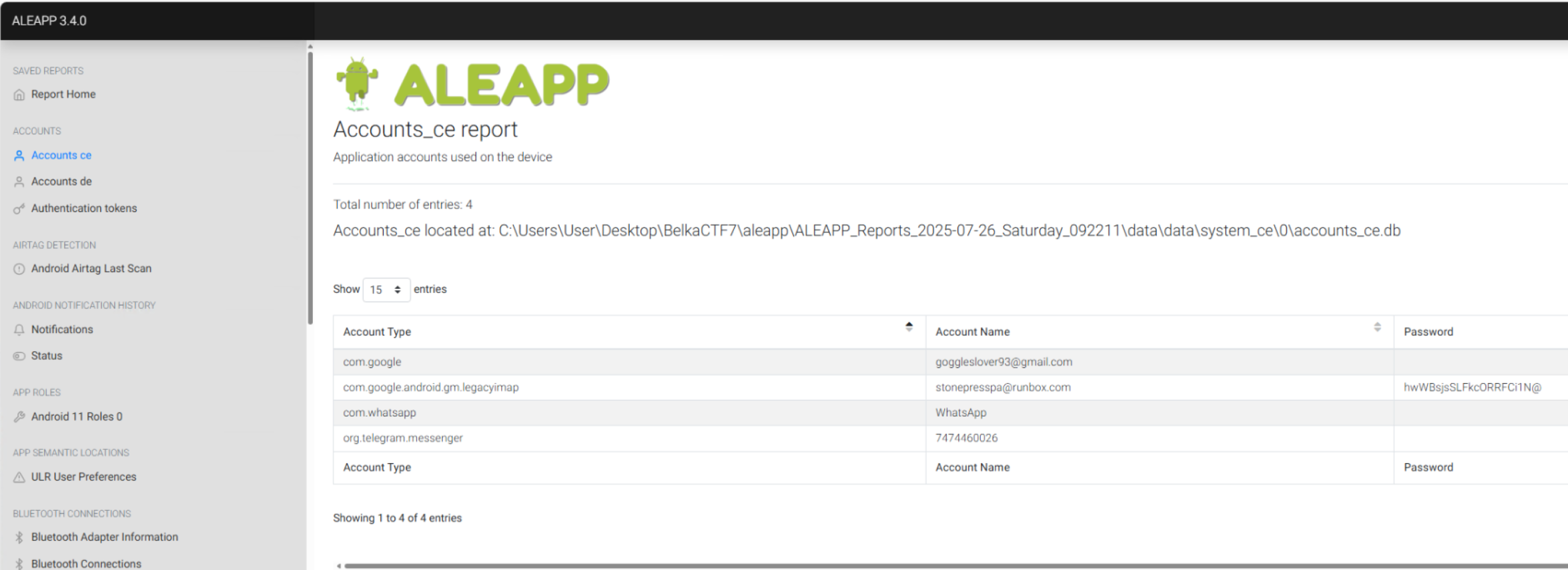
Task: Open Report Home link
Action: [63, 94]
